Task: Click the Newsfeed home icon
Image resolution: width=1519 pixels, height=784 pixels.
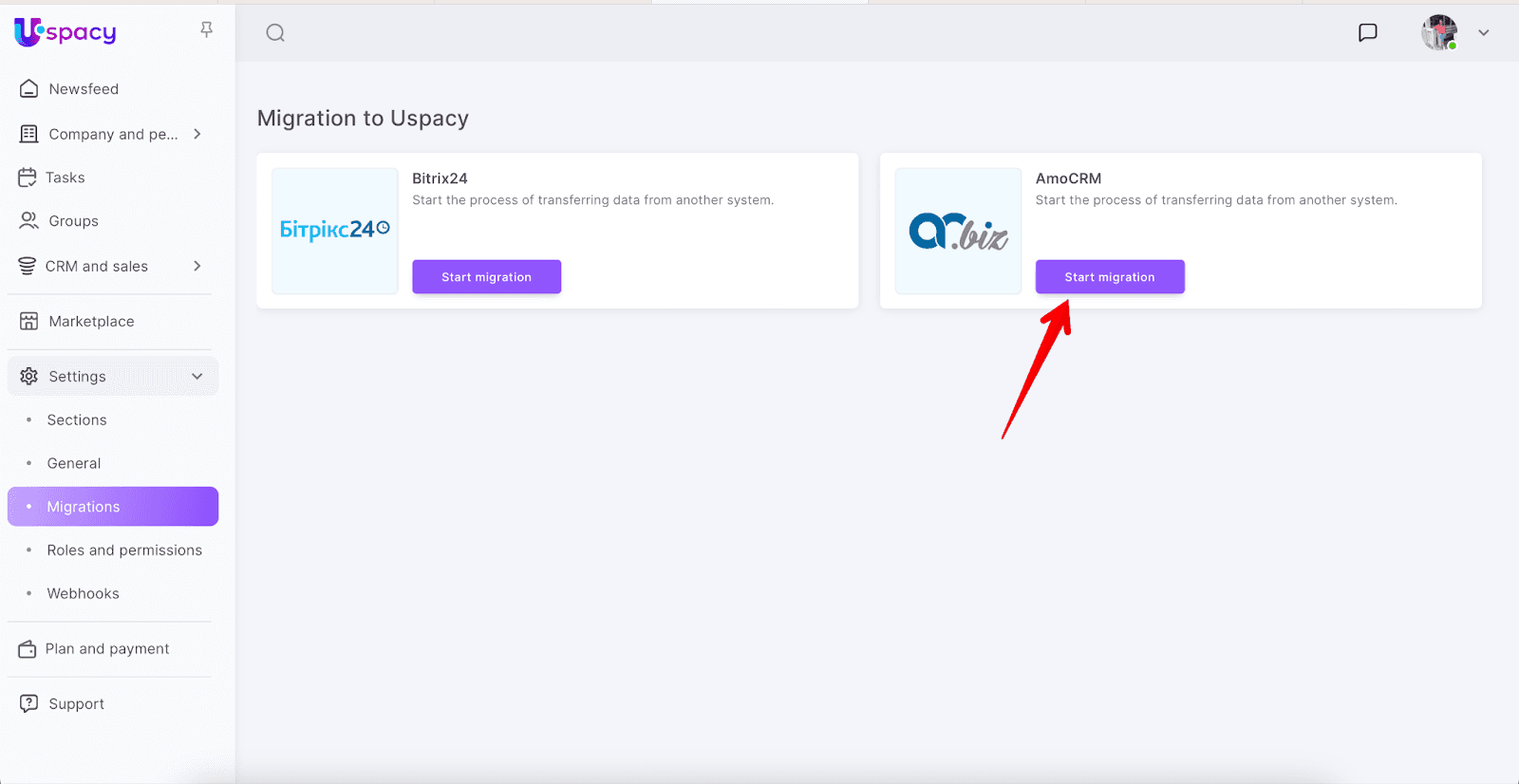Action: (29, 89)
